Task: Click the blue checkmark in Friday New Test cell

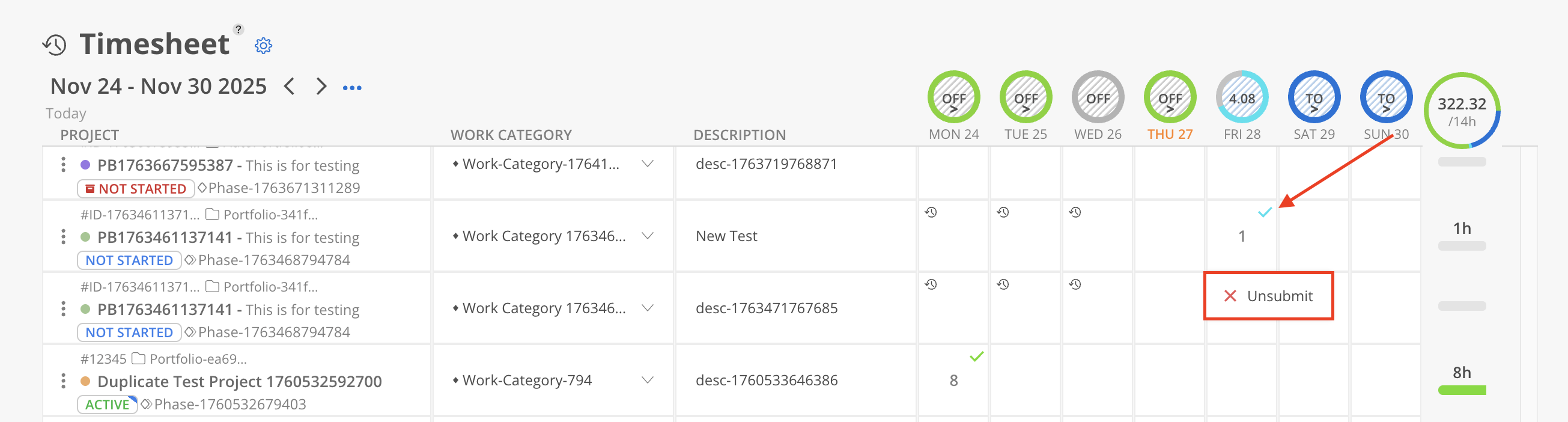Action: coord(1264,213)
